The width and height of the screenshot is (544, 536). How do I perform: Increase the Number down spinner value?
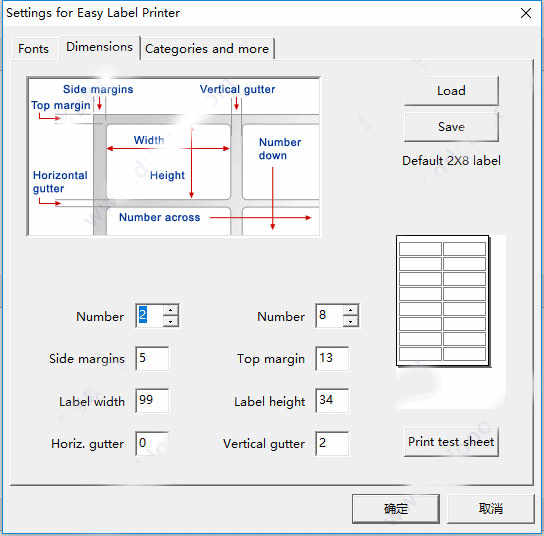click(x=350, y=310)
